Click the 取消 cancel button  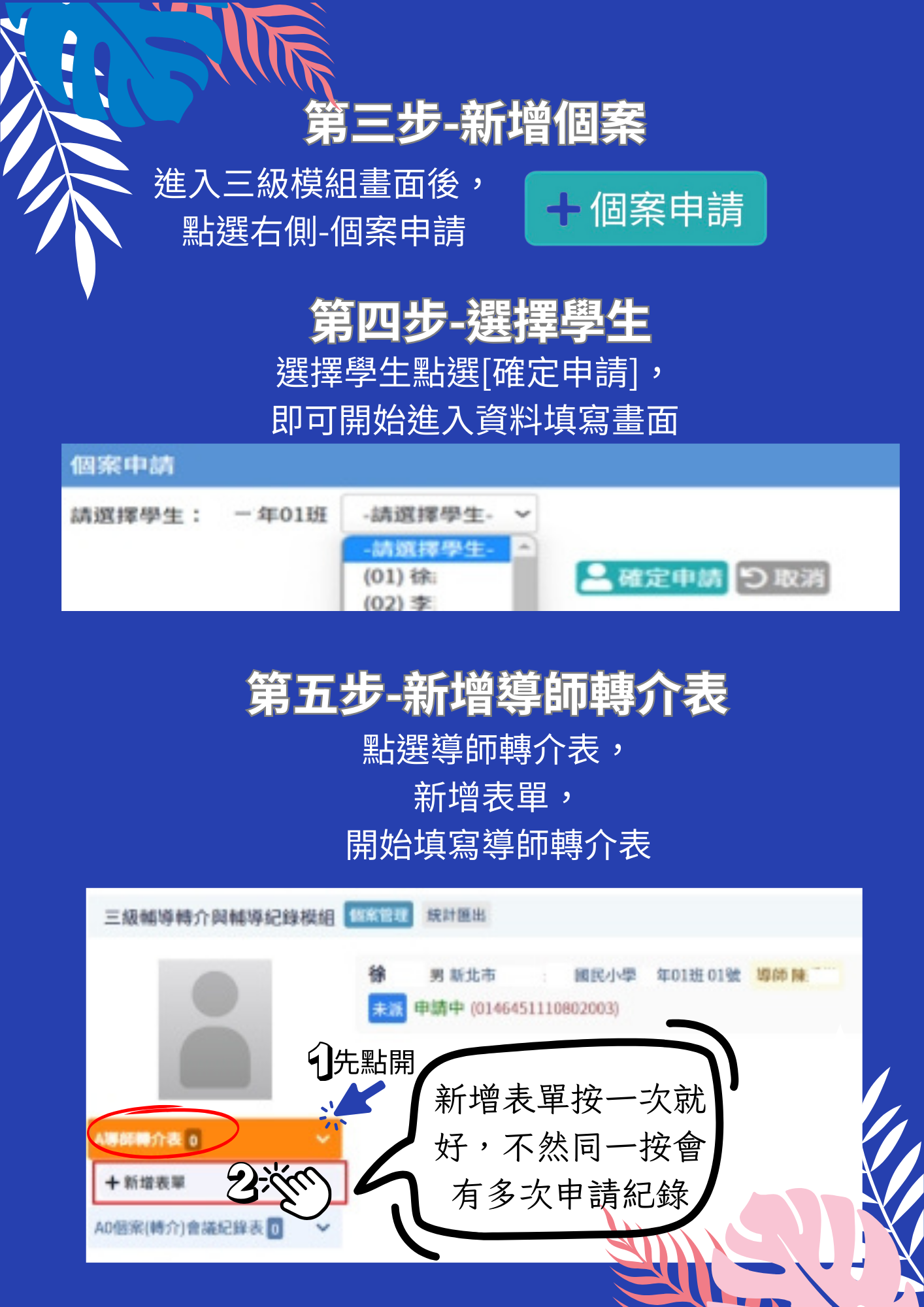[x=783, y=578]
